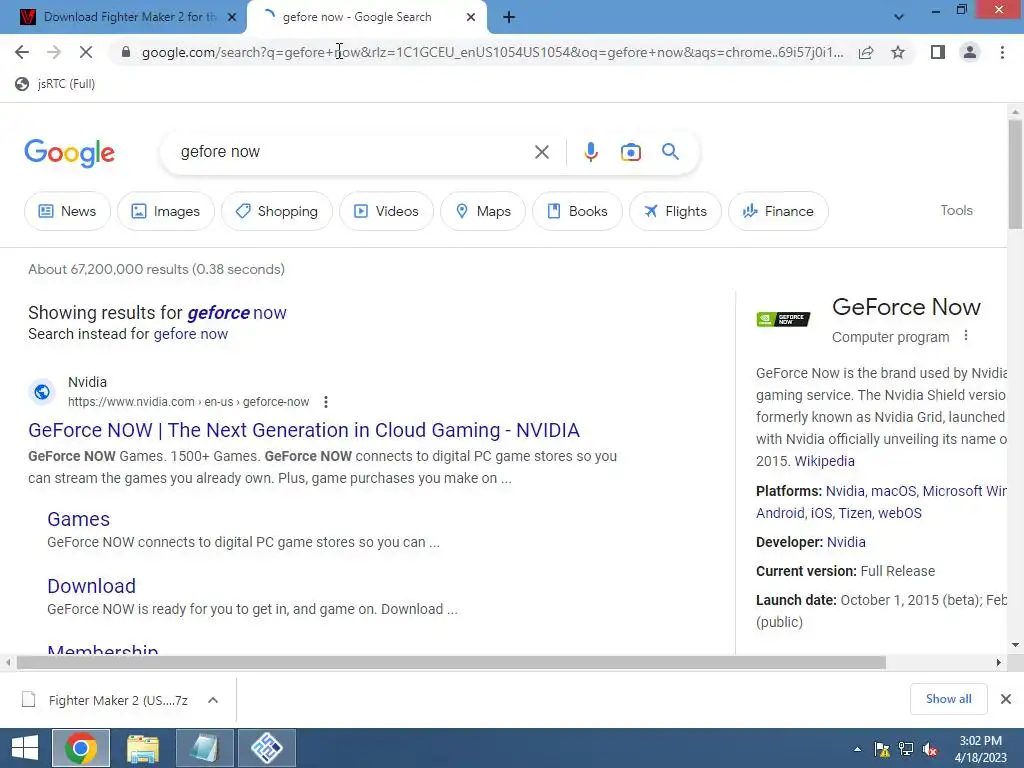
Task: Open the search Tools options
Action: (x=956, y=210)
